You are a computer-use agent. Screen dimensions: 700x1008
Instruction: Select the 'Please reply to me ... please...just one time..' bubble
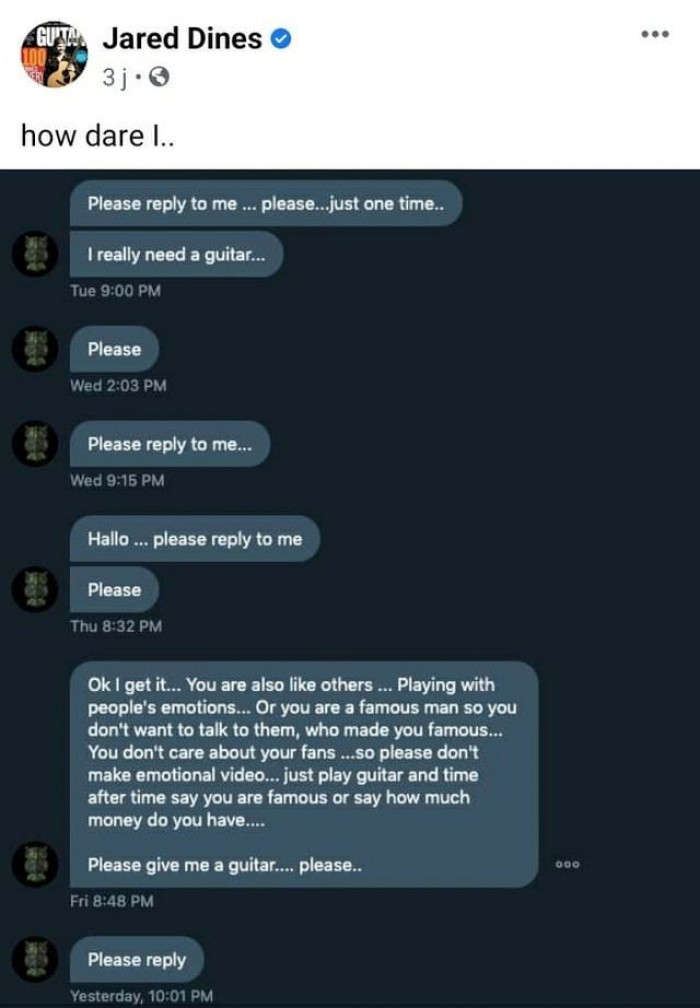(265, 203)
